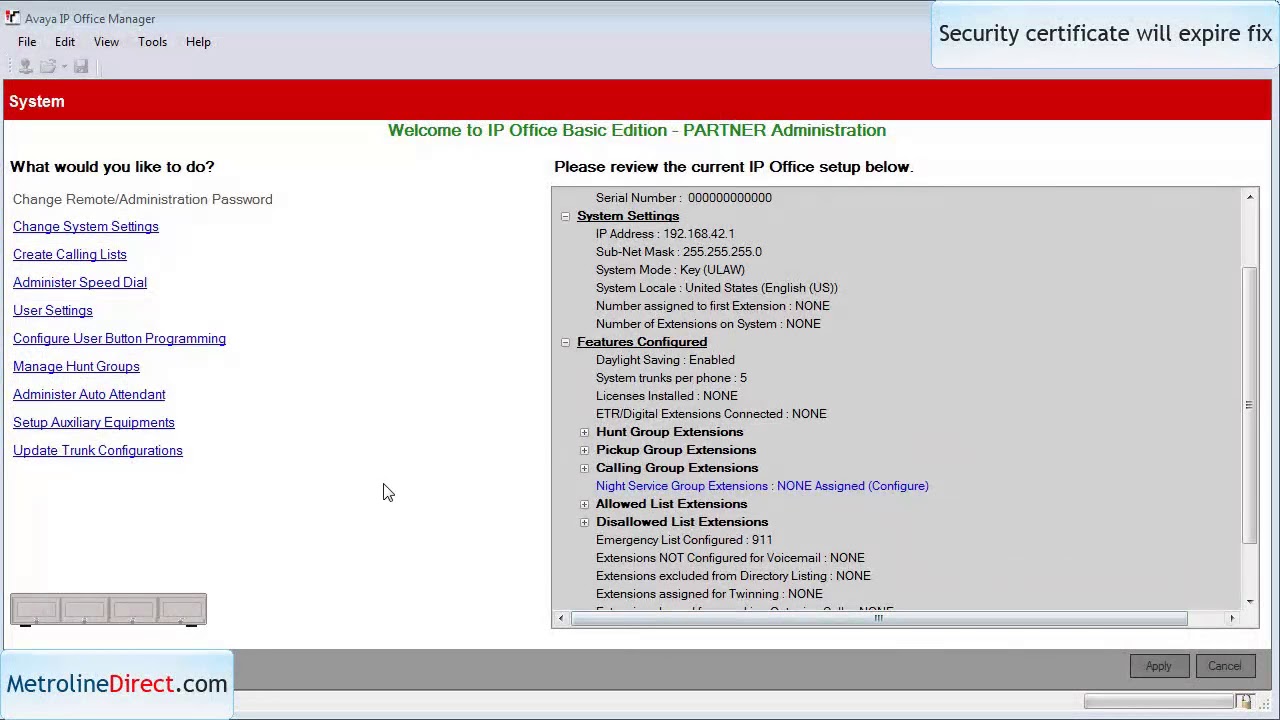This screenshot has width=1280, height=720.
Task: Expand Hunt Group Extensions
Action: coord(584,432)
